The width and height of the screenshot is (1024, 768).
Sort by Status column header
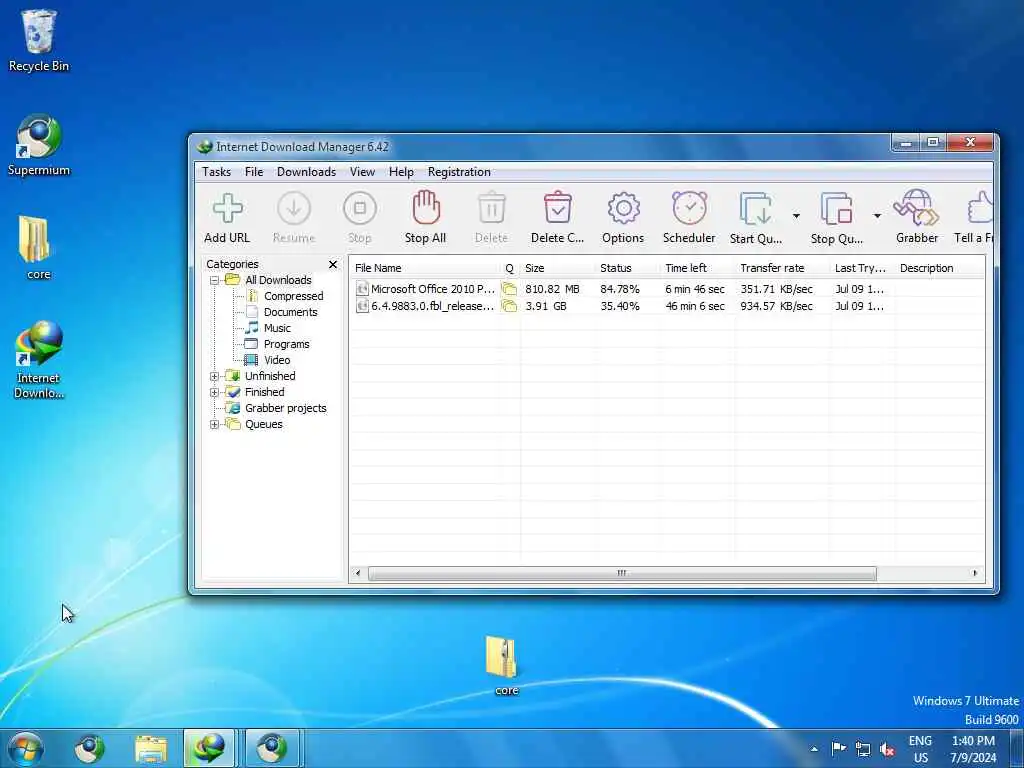(x=628, y=268)
